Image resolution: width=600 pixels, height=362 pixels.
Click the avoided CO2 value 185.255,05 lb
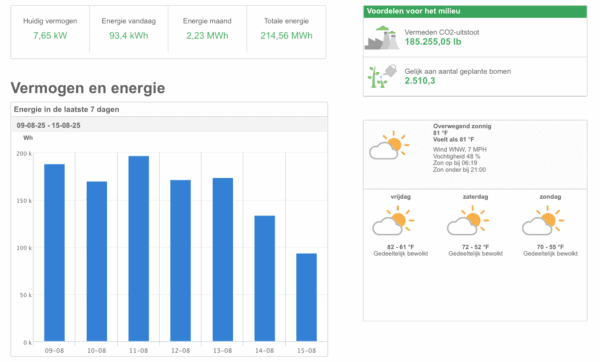(x=433, y=42)
